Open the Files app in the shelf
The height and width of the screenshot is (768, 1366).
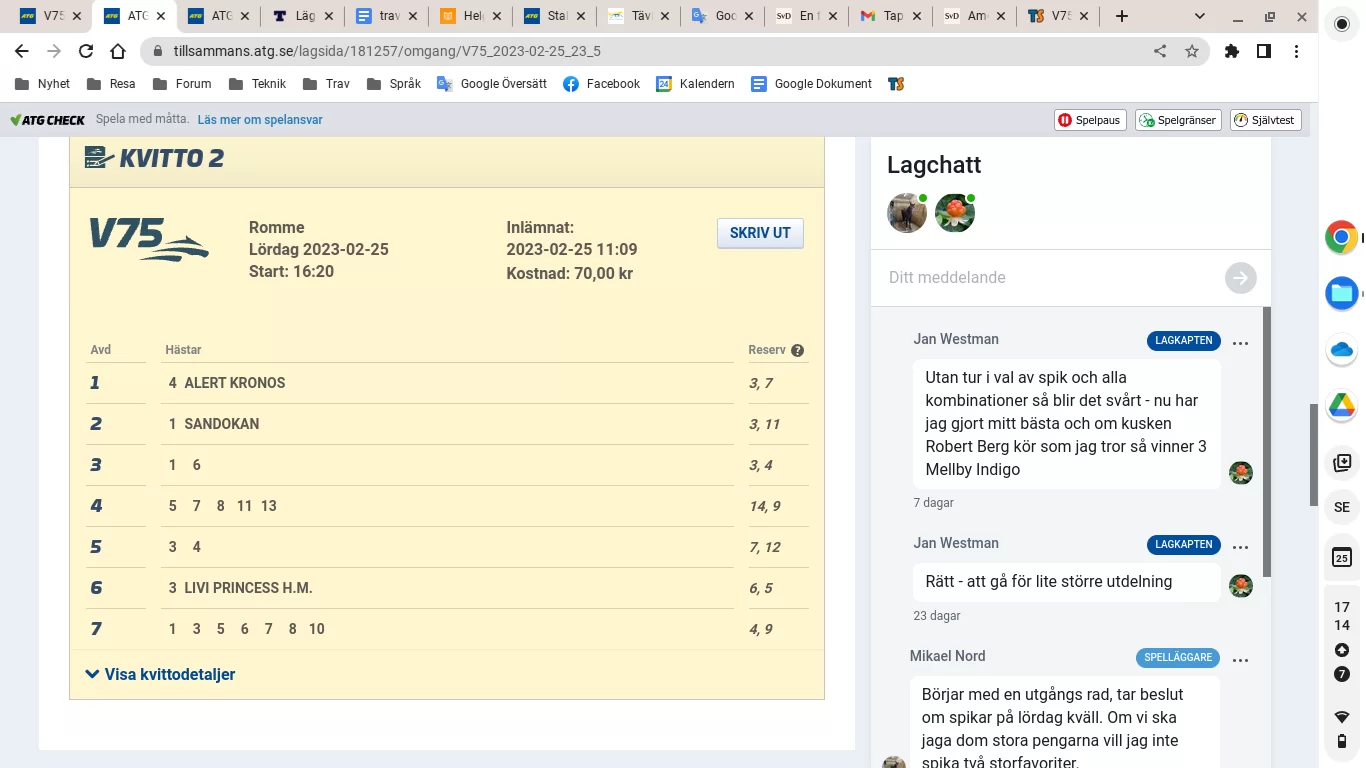[1341, 294]
